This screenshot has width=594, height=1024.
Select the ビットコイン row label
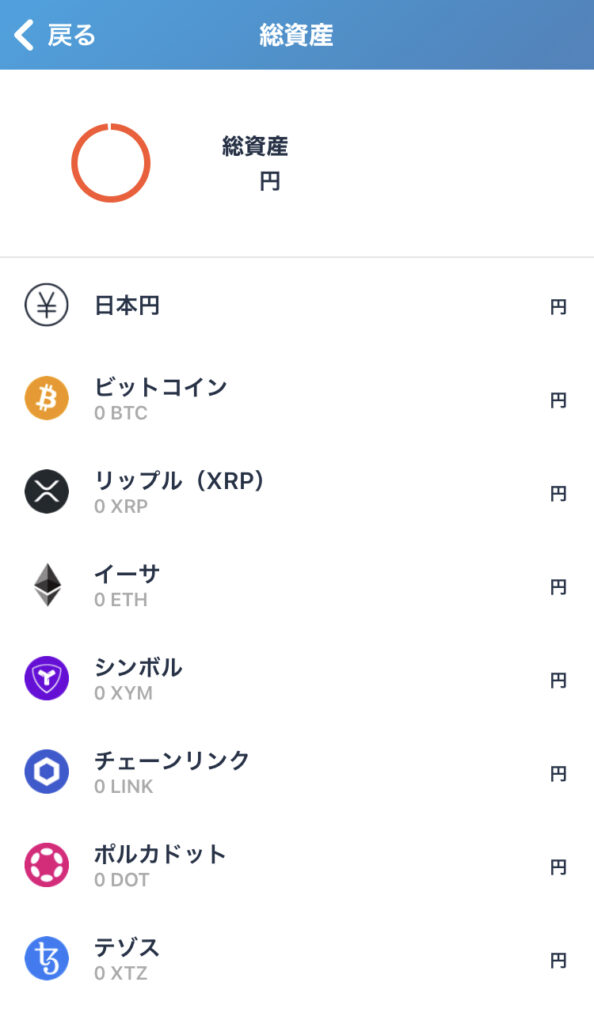(x=161, y=387)
